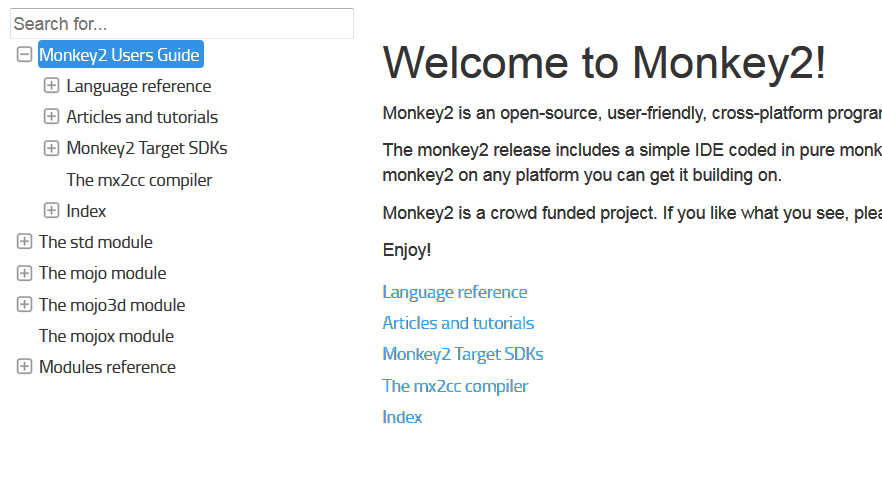Expand the Index tree node
The image size is (882, 495).
pos(52,211)
